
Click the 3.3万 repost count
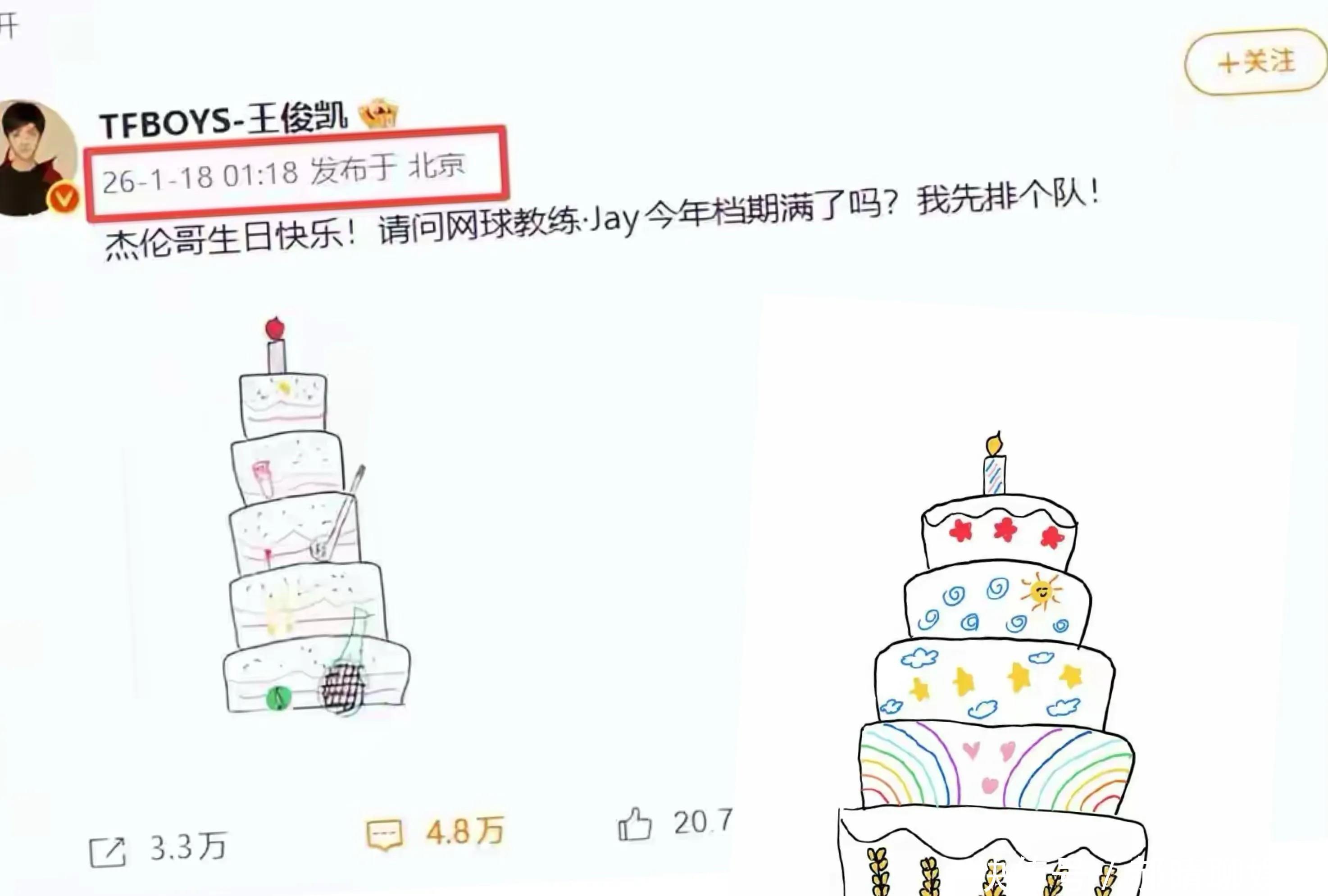click(189, 846)
